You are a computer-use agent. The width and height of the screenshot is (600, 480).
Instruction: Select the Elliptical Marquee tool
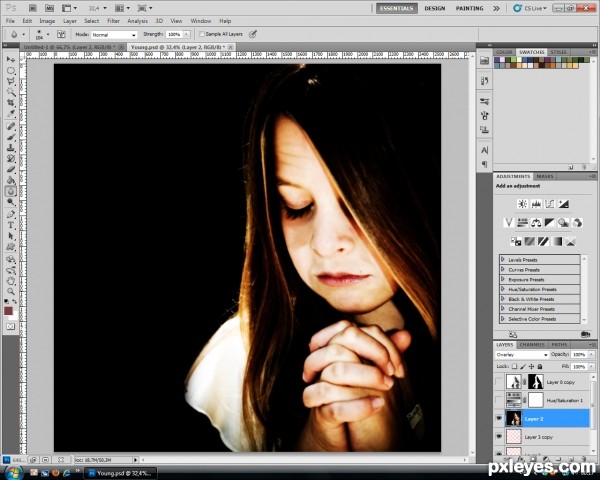click(x=11, y=70)
